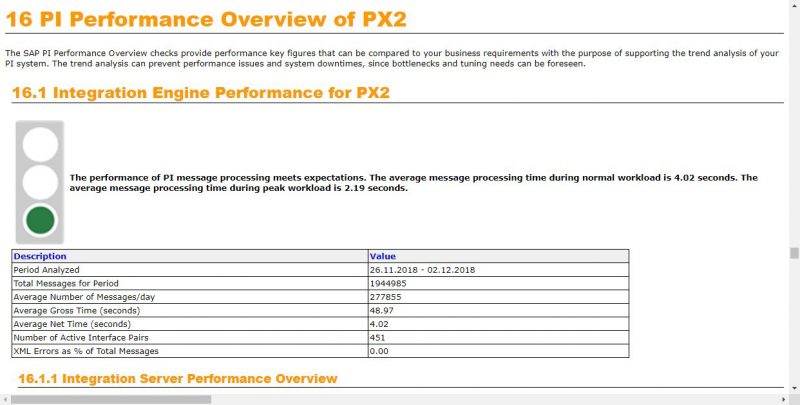Click heading '16.1 Integration Engine Performance for PX2'
Viewport: 800px width, 405px height.
point(201,93)
